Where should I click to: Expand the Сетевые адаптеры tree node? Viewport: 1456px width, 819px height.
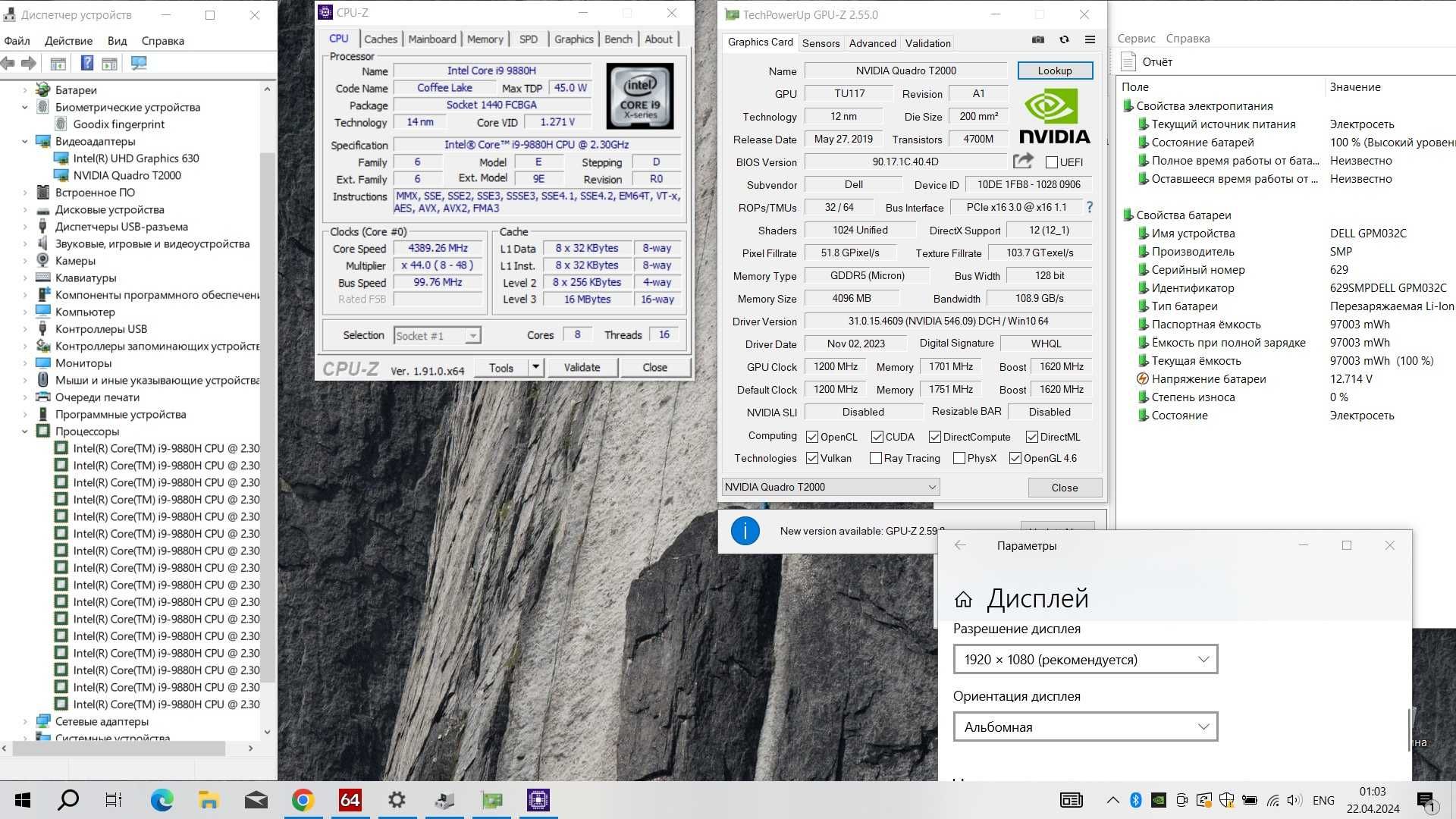pyautogui.click(x=24, y=722)
